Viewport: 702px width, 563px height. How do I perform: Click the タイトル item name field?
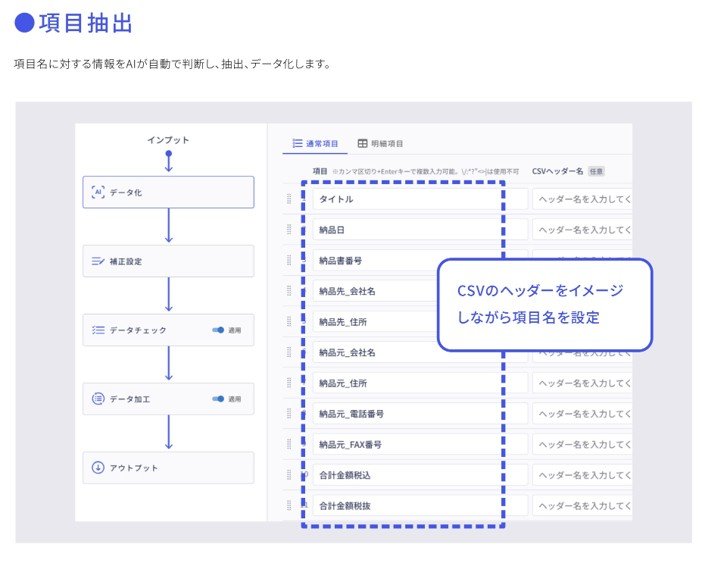coord(405,199)
